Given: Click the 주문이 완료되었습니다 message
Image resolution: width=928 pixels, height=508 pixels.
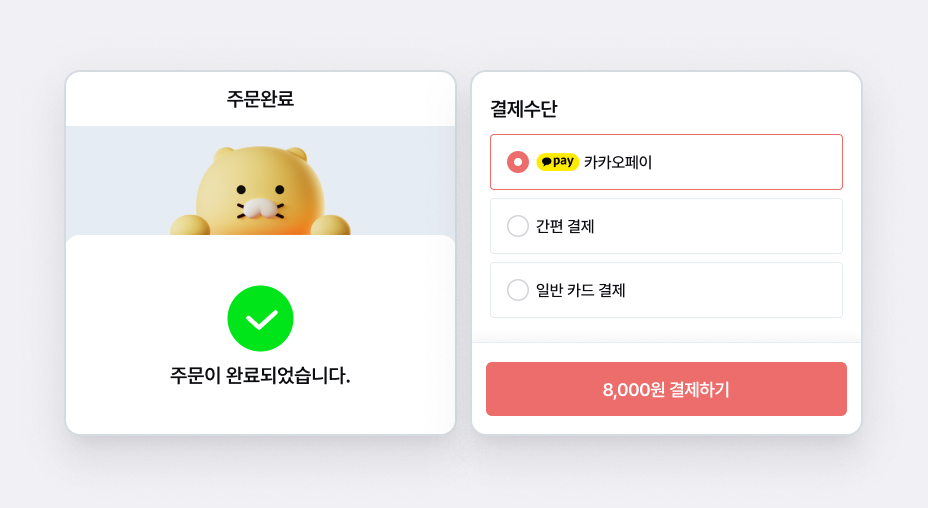Looking at the screenshot, I should pos(260,376).
